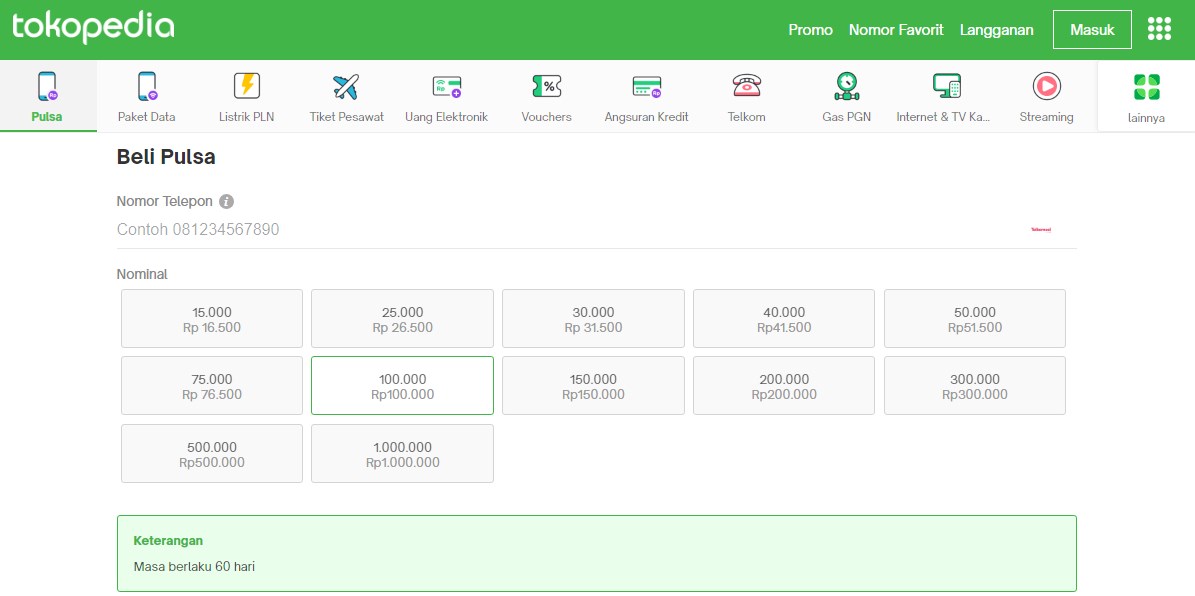The image size is (1195, 596).
Task: Choose the 300.000 nominal option
Action: coord(975,386)
